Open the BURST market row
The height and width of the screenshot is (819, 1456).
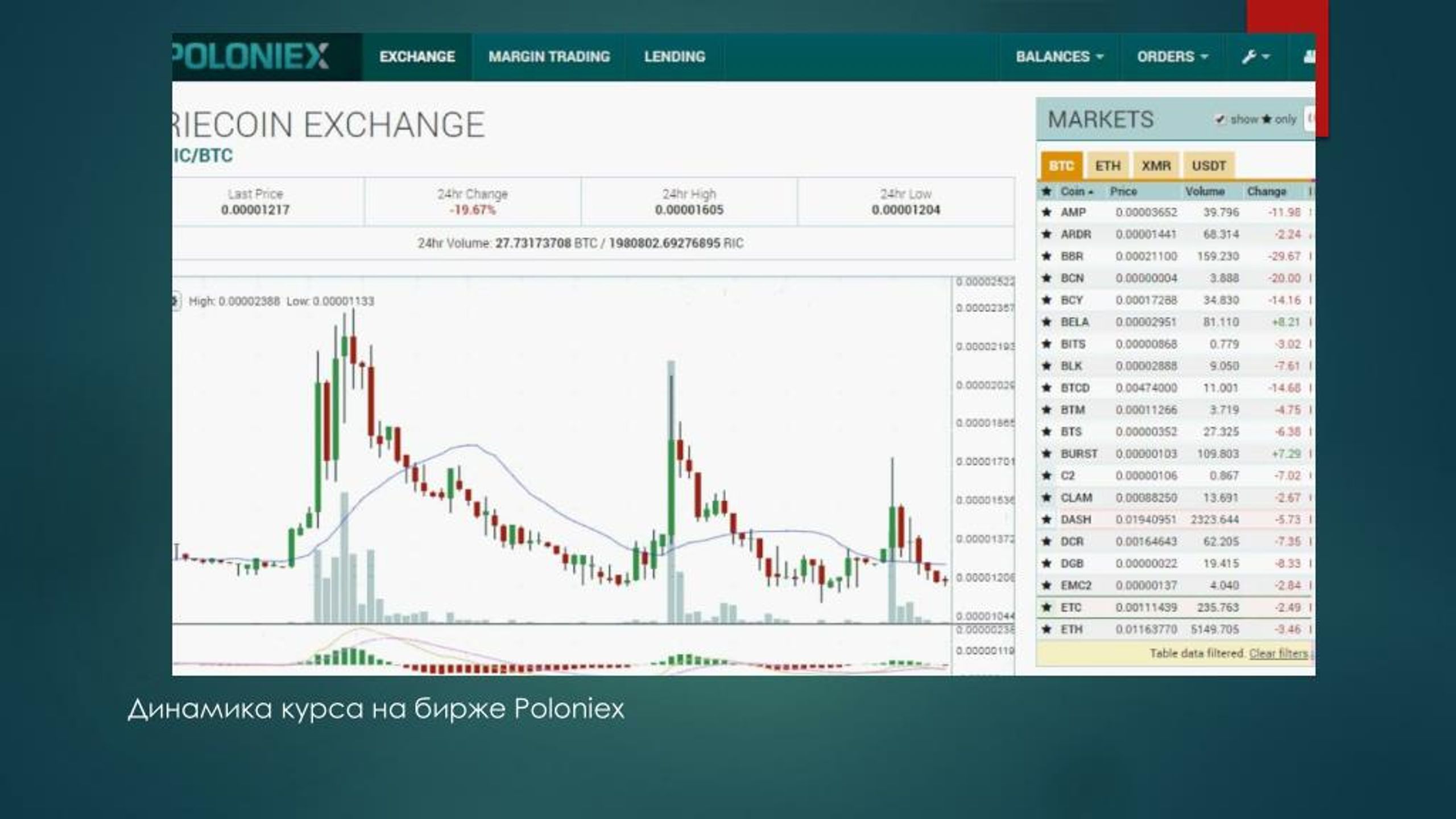(1175, 454)
